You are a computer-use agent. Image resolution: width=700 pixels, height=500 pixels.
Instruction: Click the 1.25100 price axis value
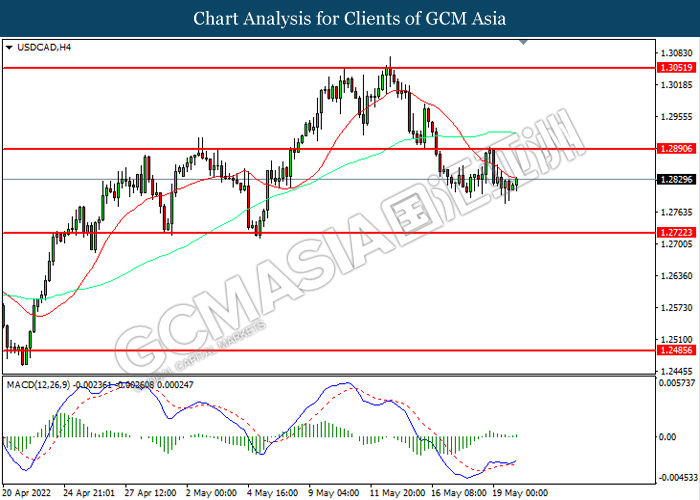point(676,340)
